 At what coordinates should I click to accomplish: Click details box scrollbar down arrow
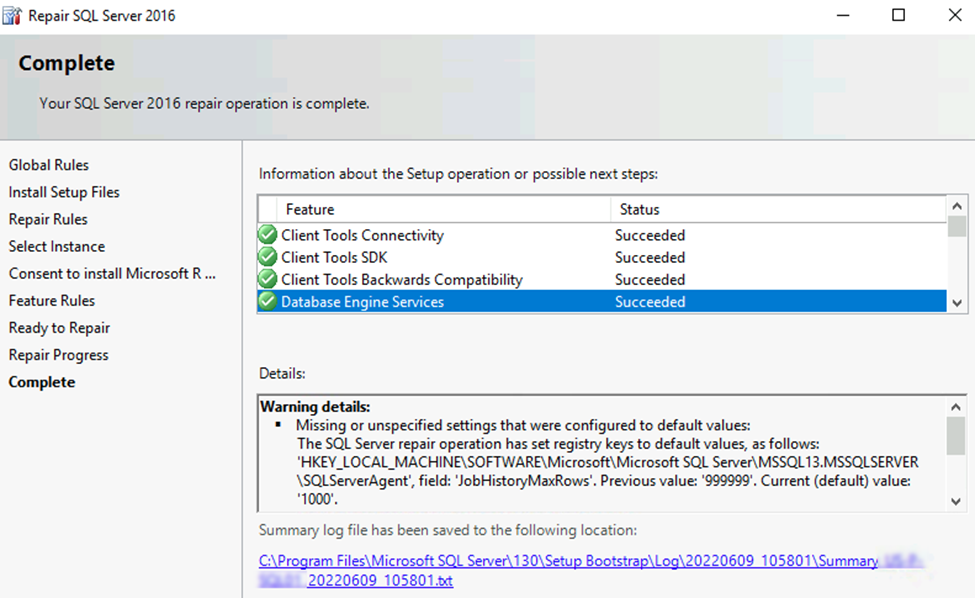pyautogui.click(x=956, y=502)
